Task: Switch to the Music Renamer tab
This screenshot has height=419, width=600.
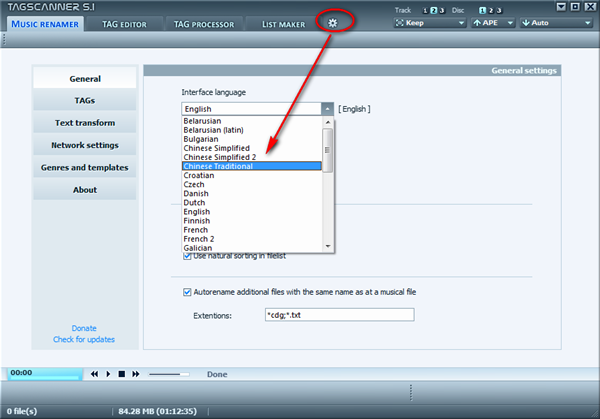Action: 45,24
